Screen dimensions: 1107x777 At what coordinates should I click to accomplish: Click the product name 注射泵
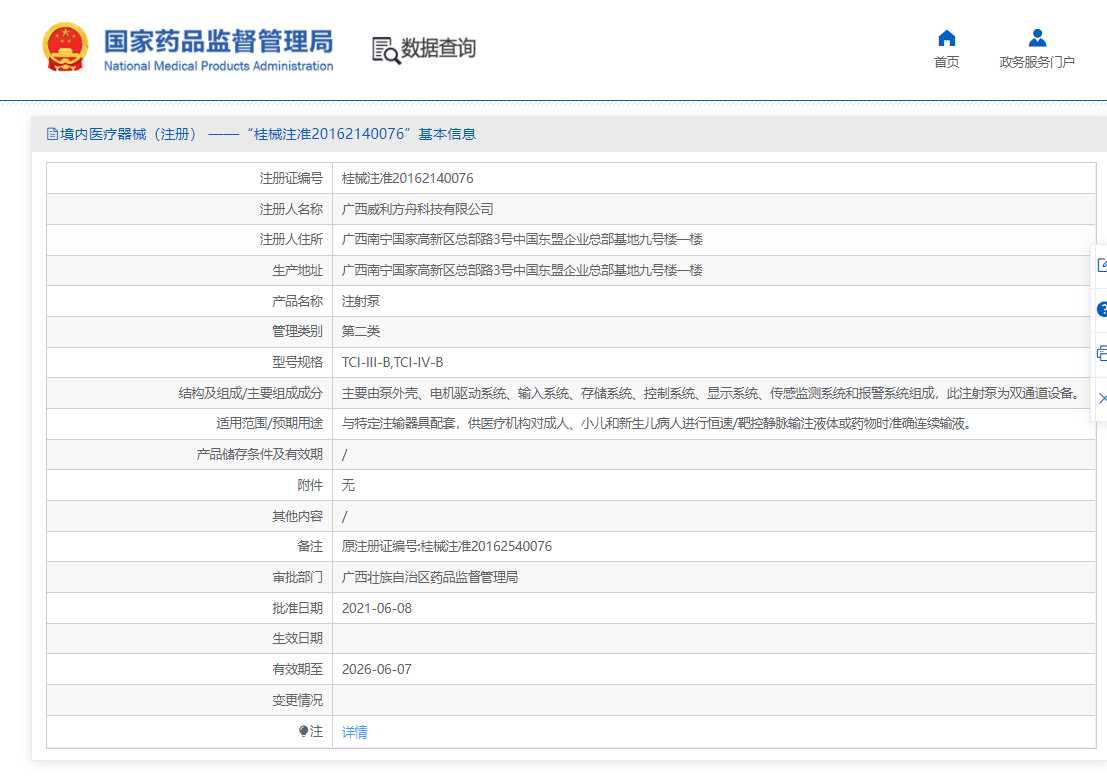point(361,301)
